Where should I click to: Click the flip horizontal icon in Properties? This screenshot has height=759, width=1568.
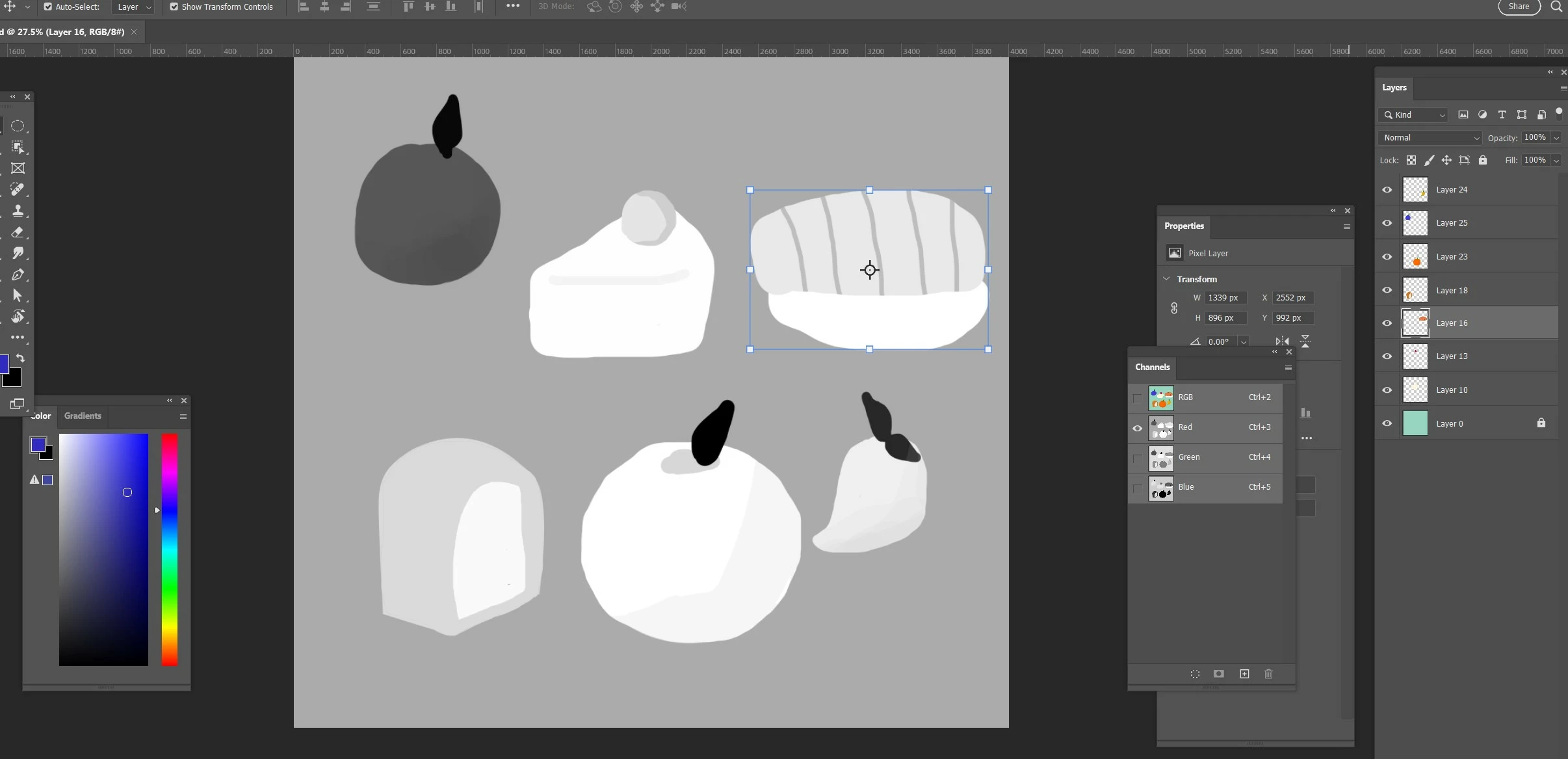1282,341
